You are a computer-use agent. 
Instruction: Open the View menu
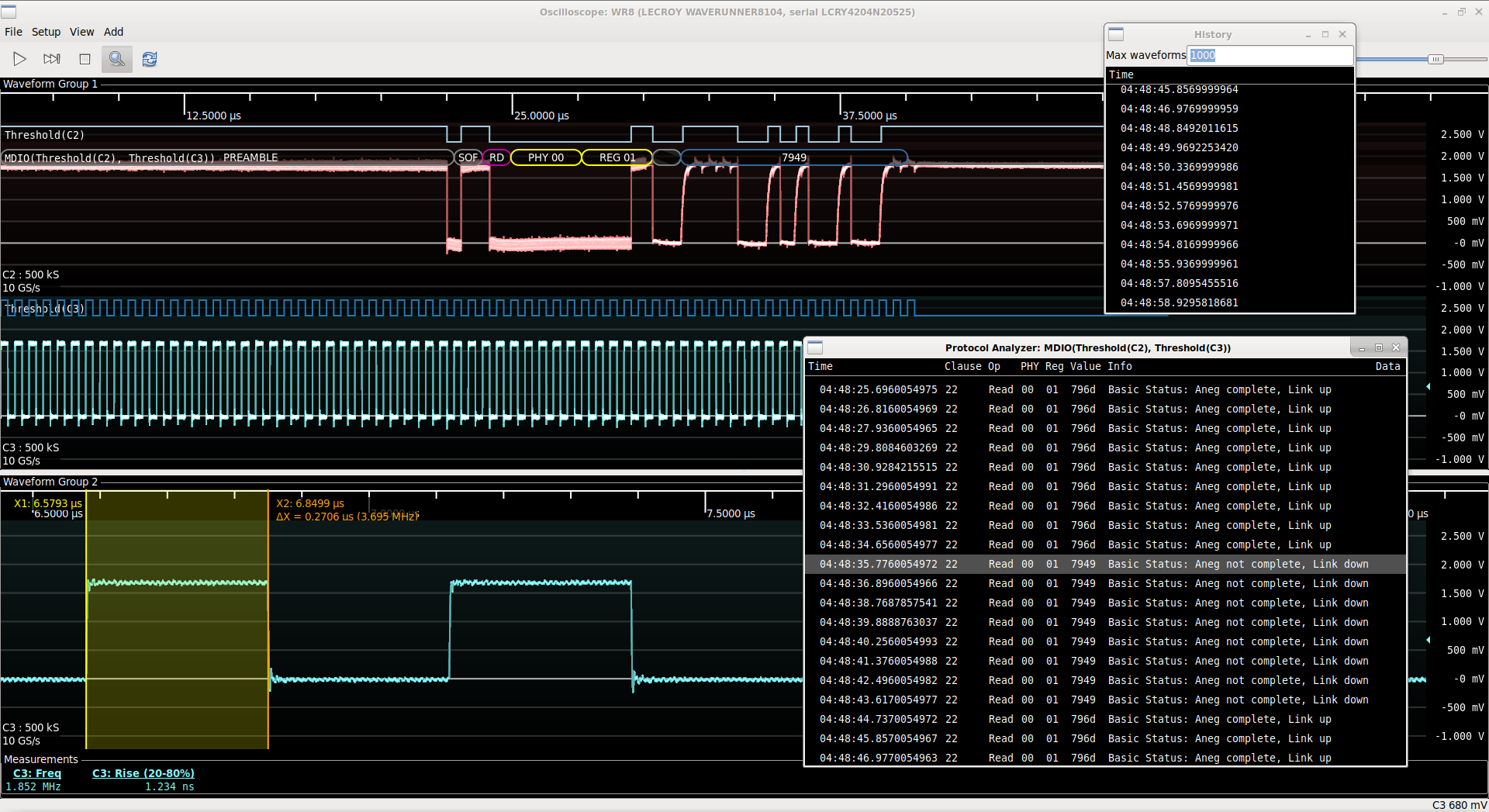(x=81, y=32)
